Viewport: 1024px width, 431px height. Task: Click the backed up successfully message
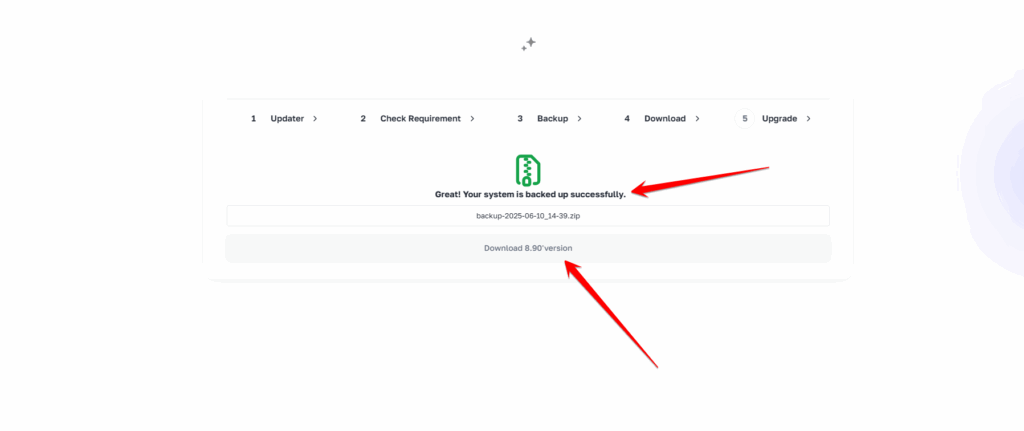click(x=530, y=194)
